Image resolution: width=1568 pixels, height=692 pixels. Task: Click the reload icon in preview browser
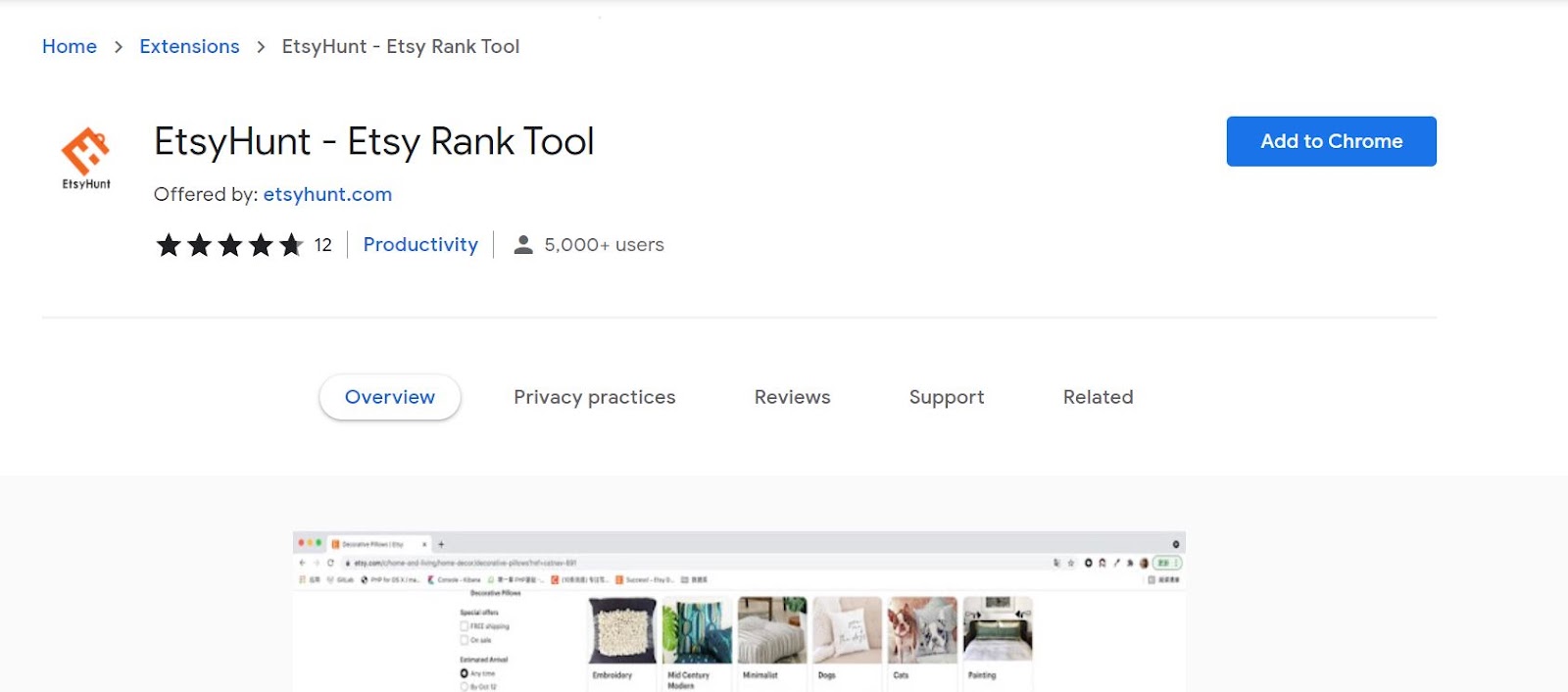(x=330, y=563)
